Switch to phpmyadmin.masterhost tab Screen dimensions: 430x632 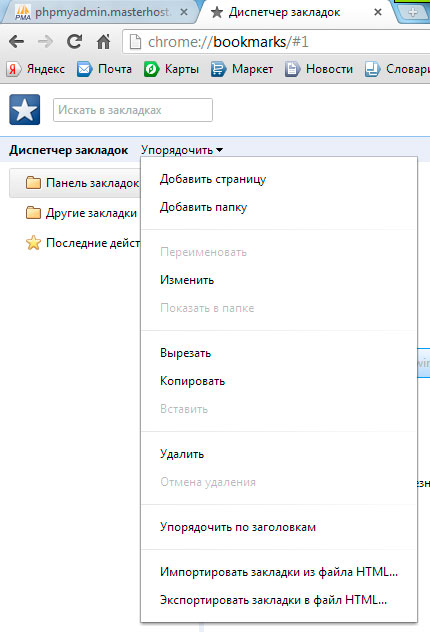click(x=100, y=12)
